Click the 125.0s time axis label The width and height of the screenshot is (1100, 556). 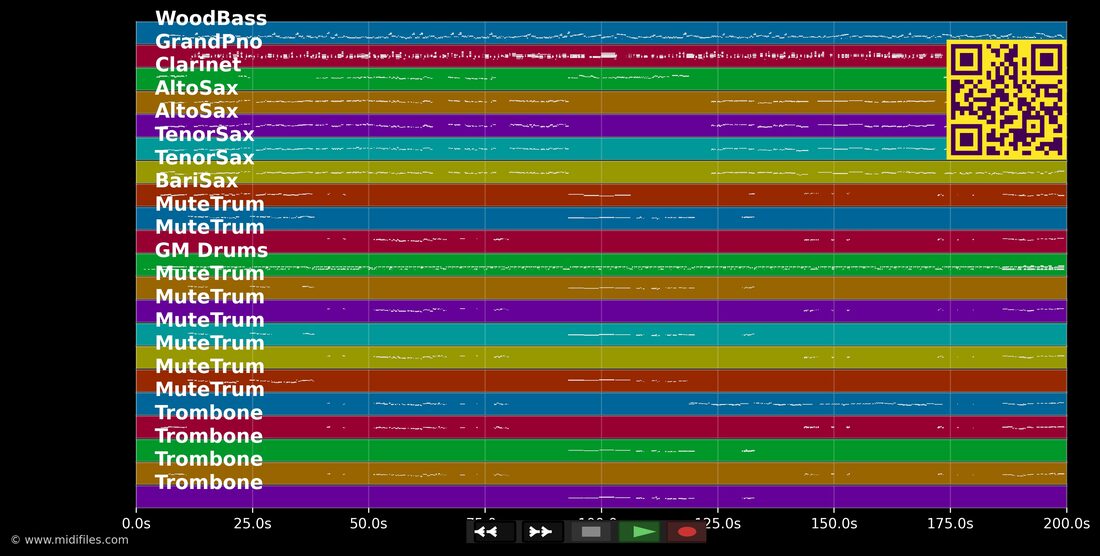click(x=717, y=524)
